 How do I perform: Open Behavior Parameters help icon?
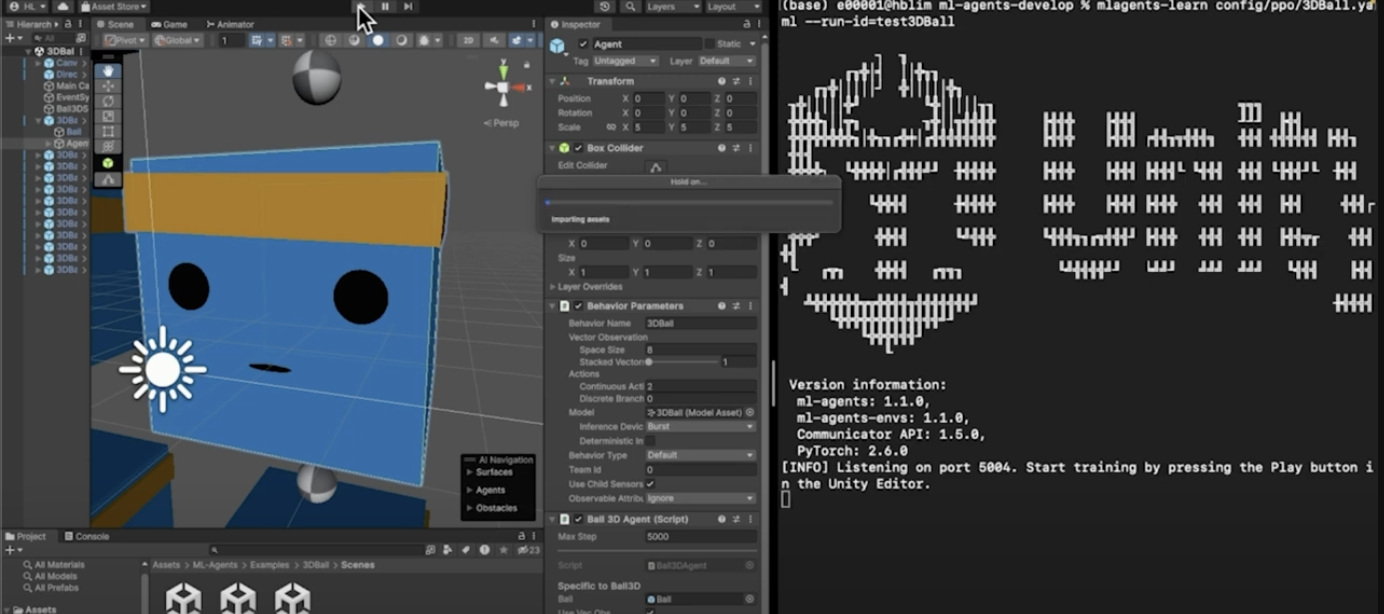pos(722,306)
